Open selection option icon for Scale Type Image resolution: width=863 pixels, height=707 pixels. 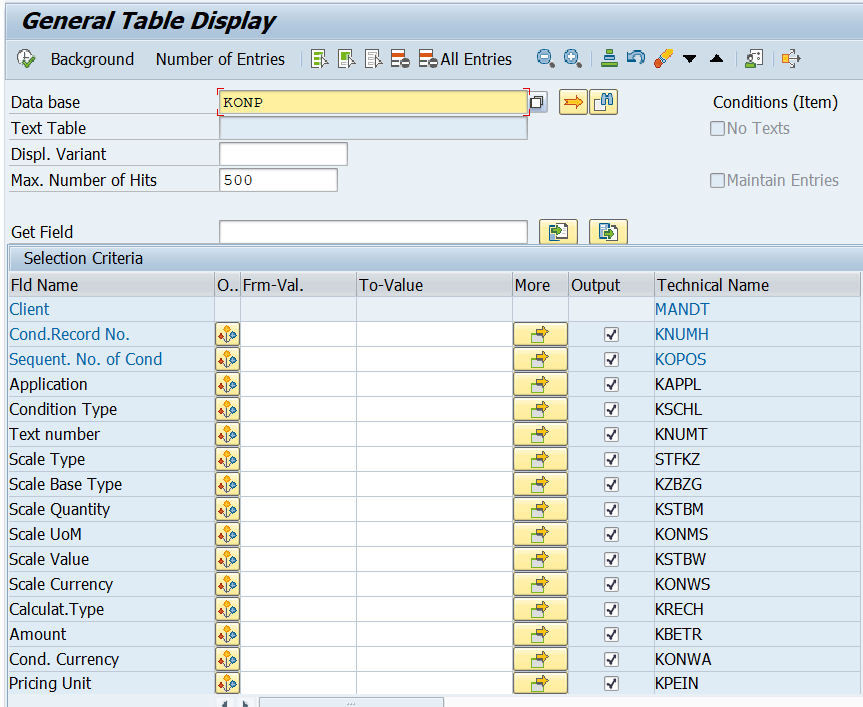pyautogui.click(x=227, y=459)
